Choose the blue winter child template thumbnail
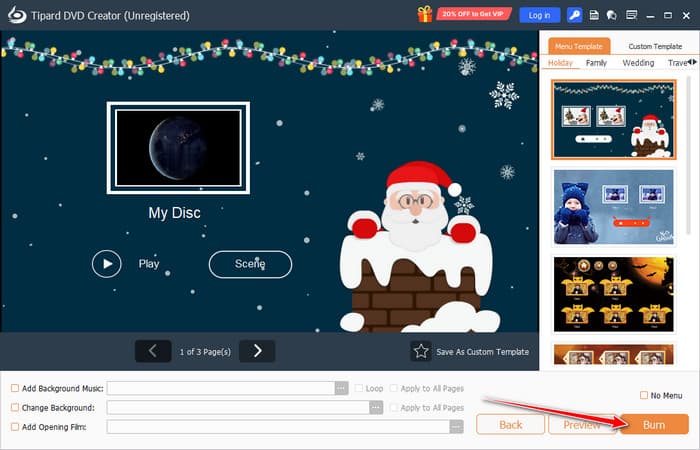 (613, 206)
